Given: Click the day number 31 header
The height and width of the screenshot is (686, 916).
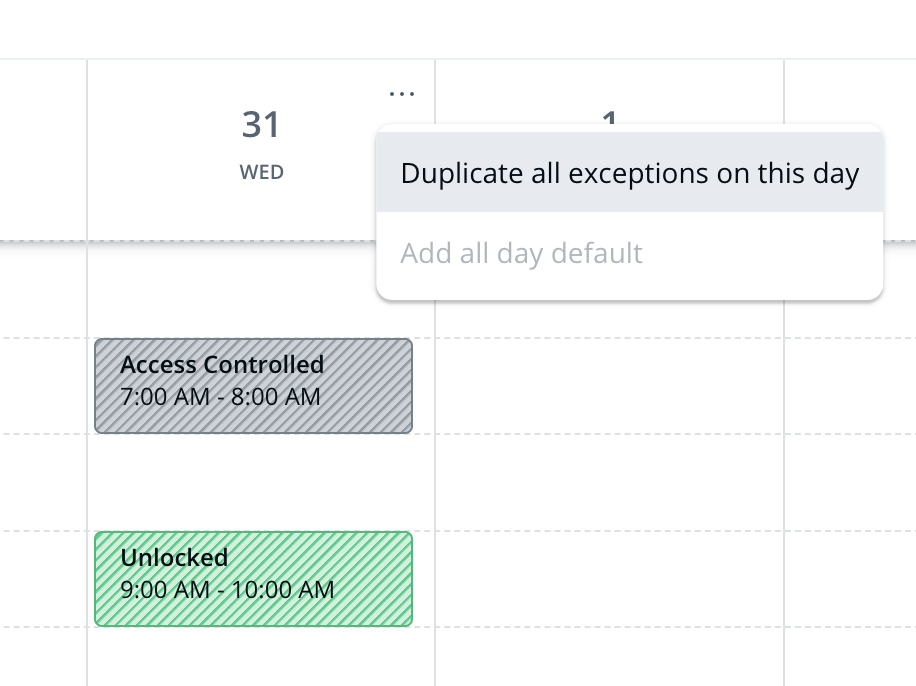Looking at the screenshot, I should click(x=261, y=126).
